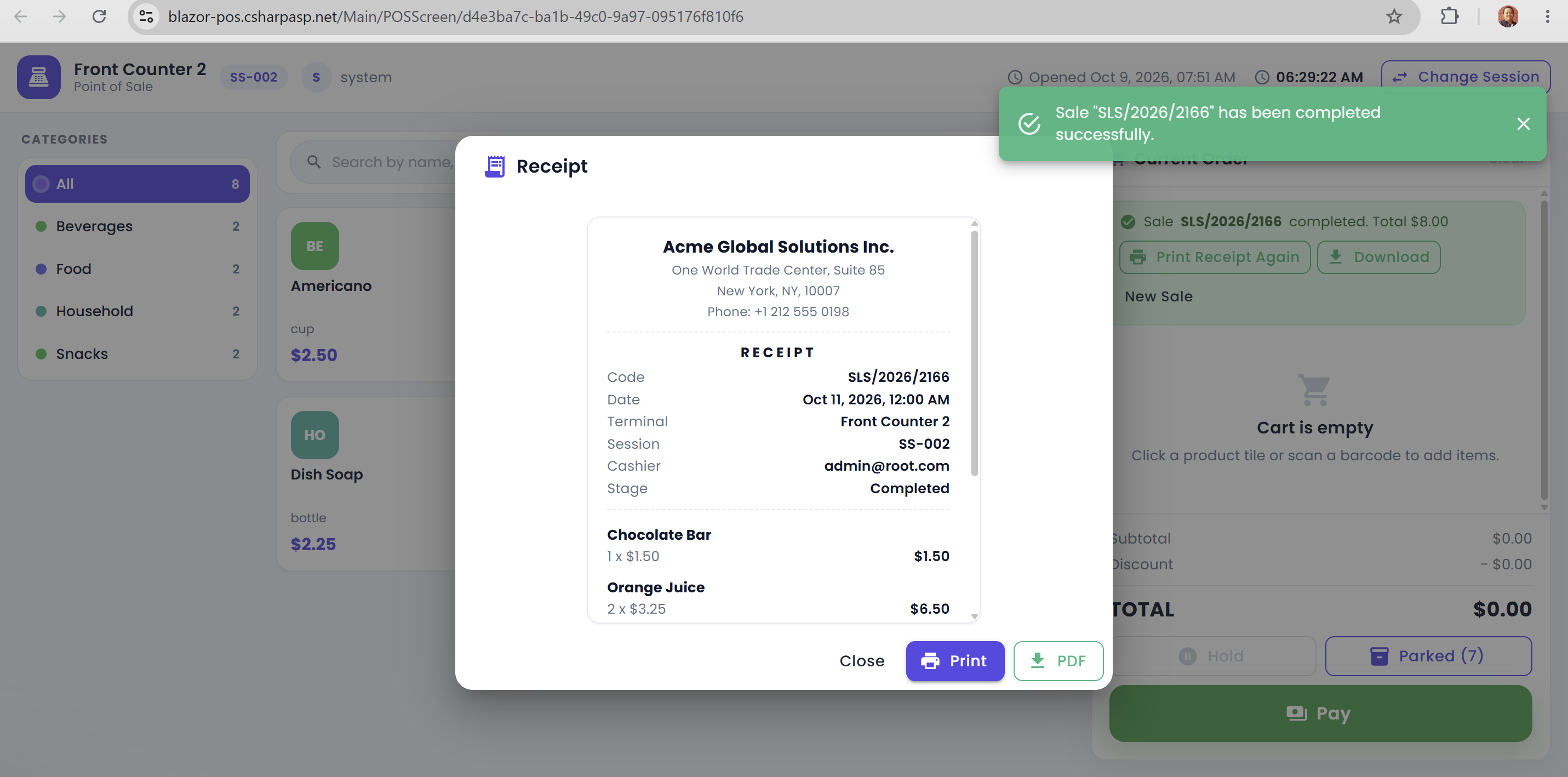Download the receipt as PDF
1568x777 pixels.
1058,661
